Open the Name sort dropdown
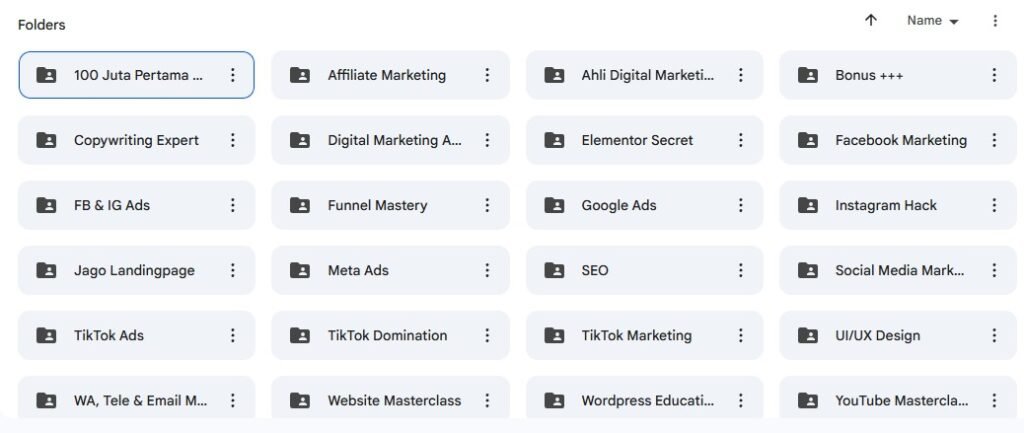This screenshot has width=1024, height=433. click(x=932, y=21)
